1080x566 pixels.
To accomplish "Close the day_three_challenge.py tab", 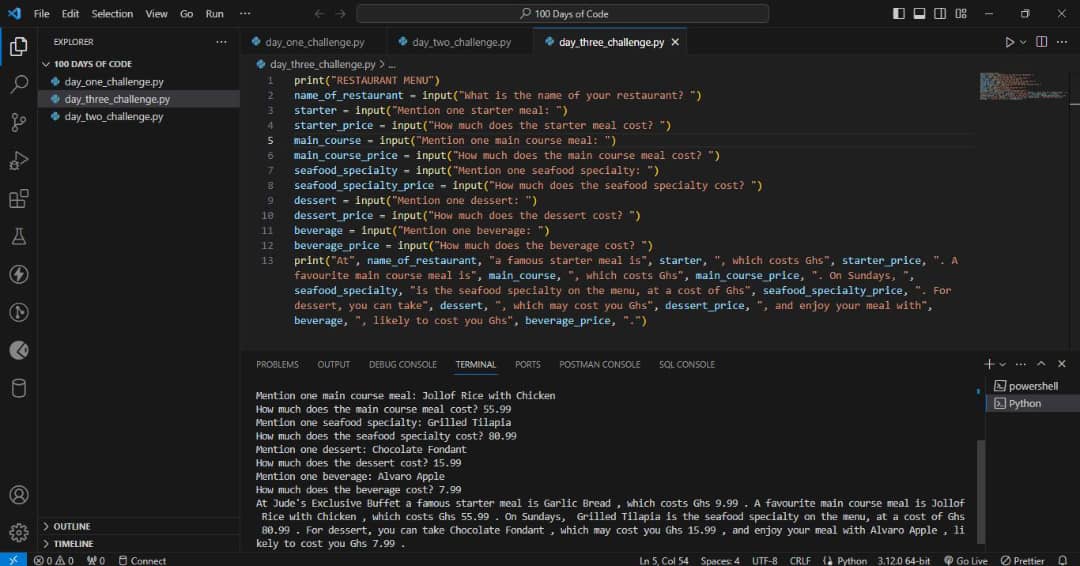I will [675, 42].
